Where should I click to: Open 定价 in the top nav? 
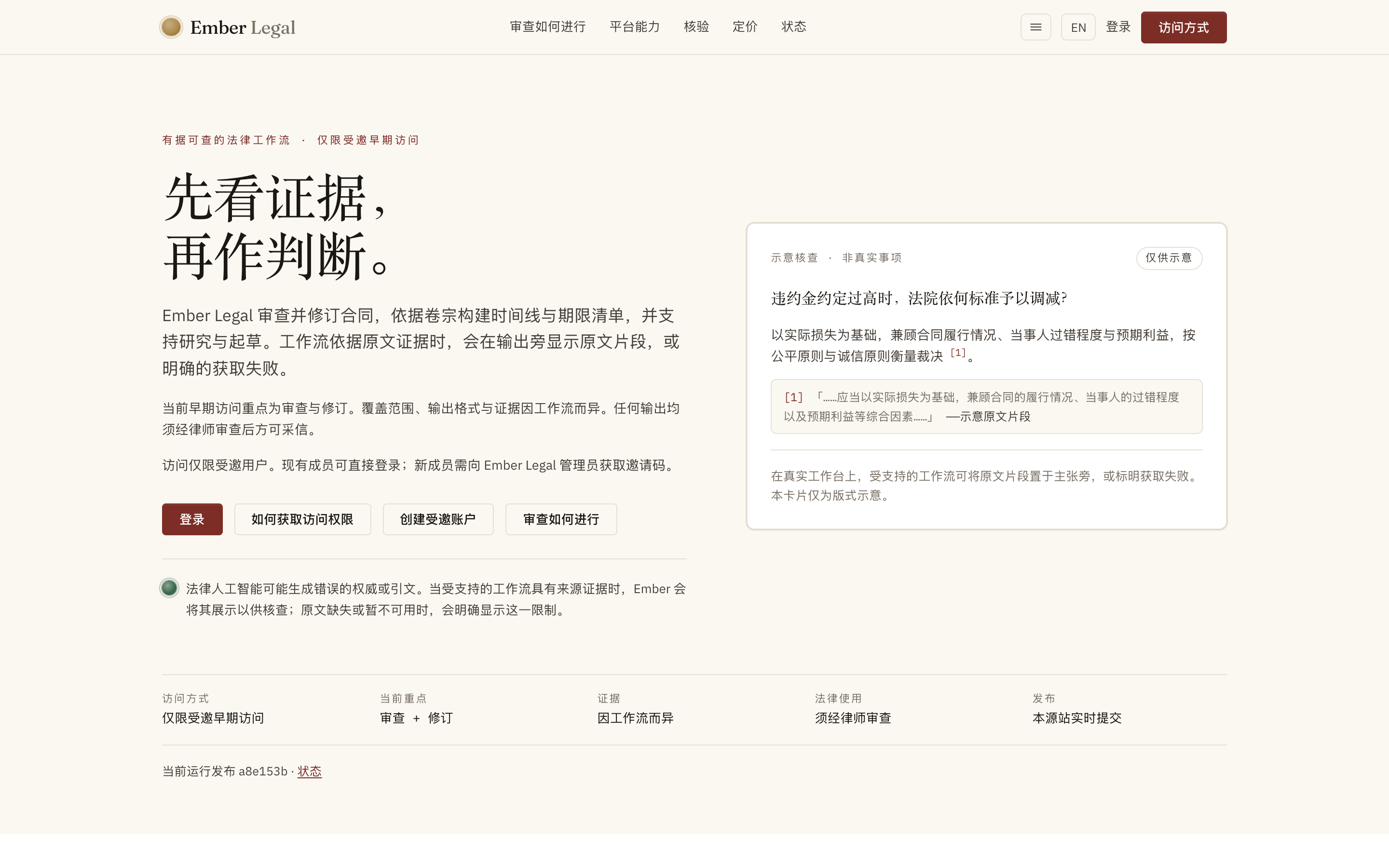pyautogui.click(x=745, y=27)
